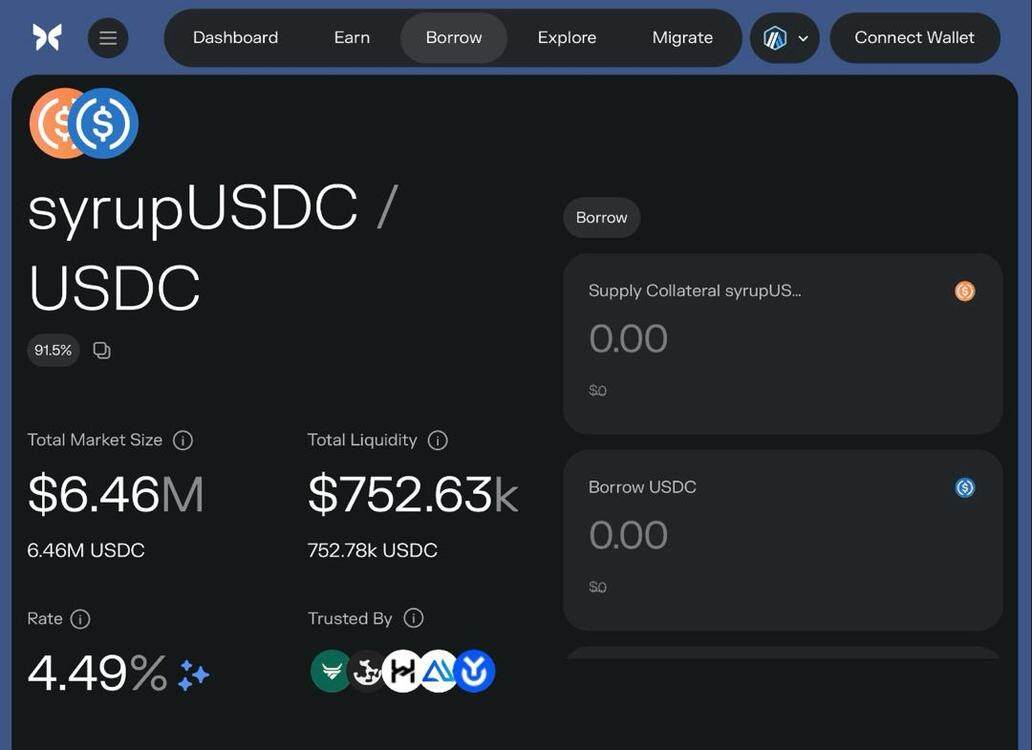The width and height of the screenshot is (1032, 750).
Task: Click the 91.5% LLTV badge
Action: [53, 350]
